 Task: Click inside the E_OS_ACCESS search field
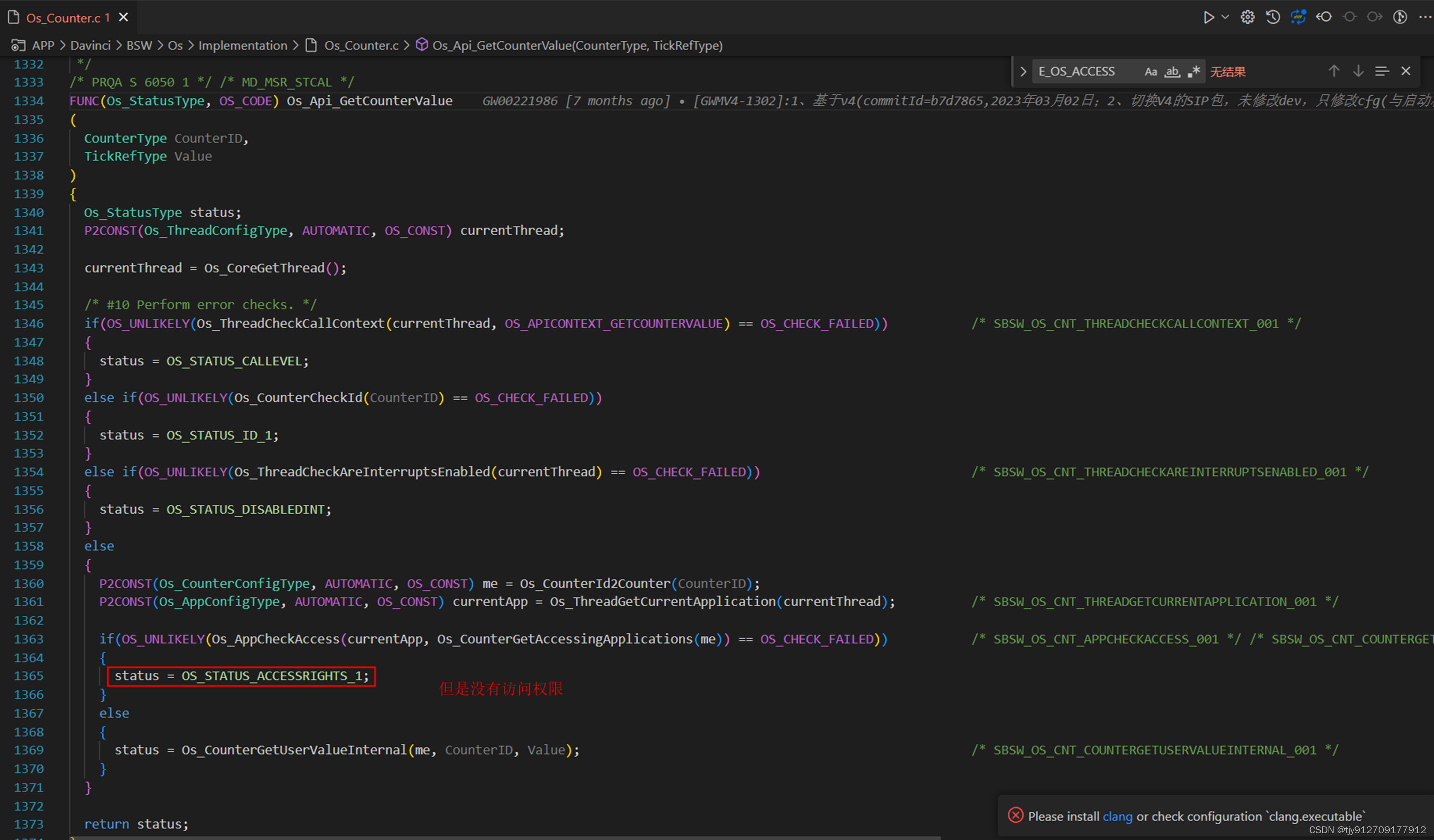(x=1081, y=71)
